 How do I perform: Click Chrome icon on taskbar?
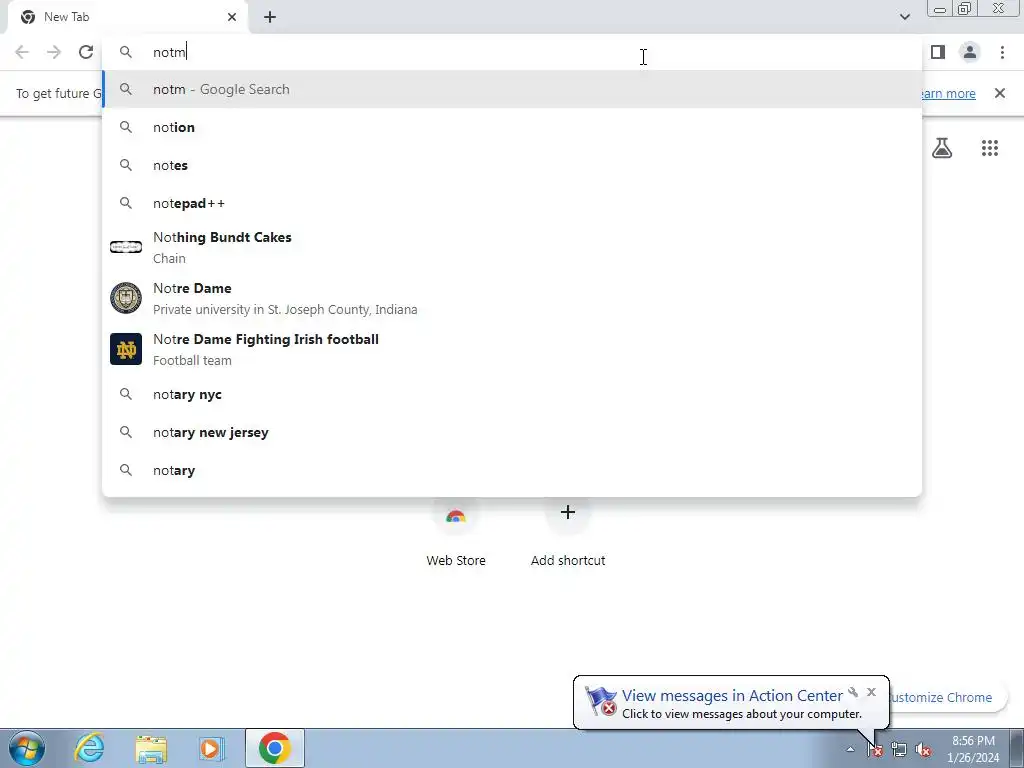coord(275,748)
